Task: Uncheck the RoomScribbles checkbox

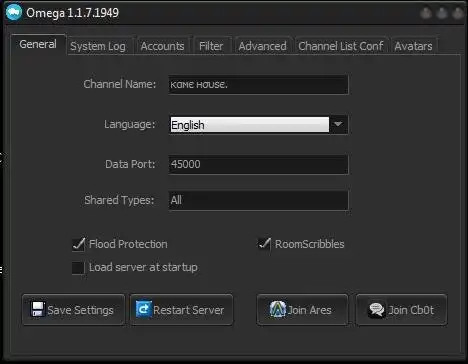Action: click(264, 244)
